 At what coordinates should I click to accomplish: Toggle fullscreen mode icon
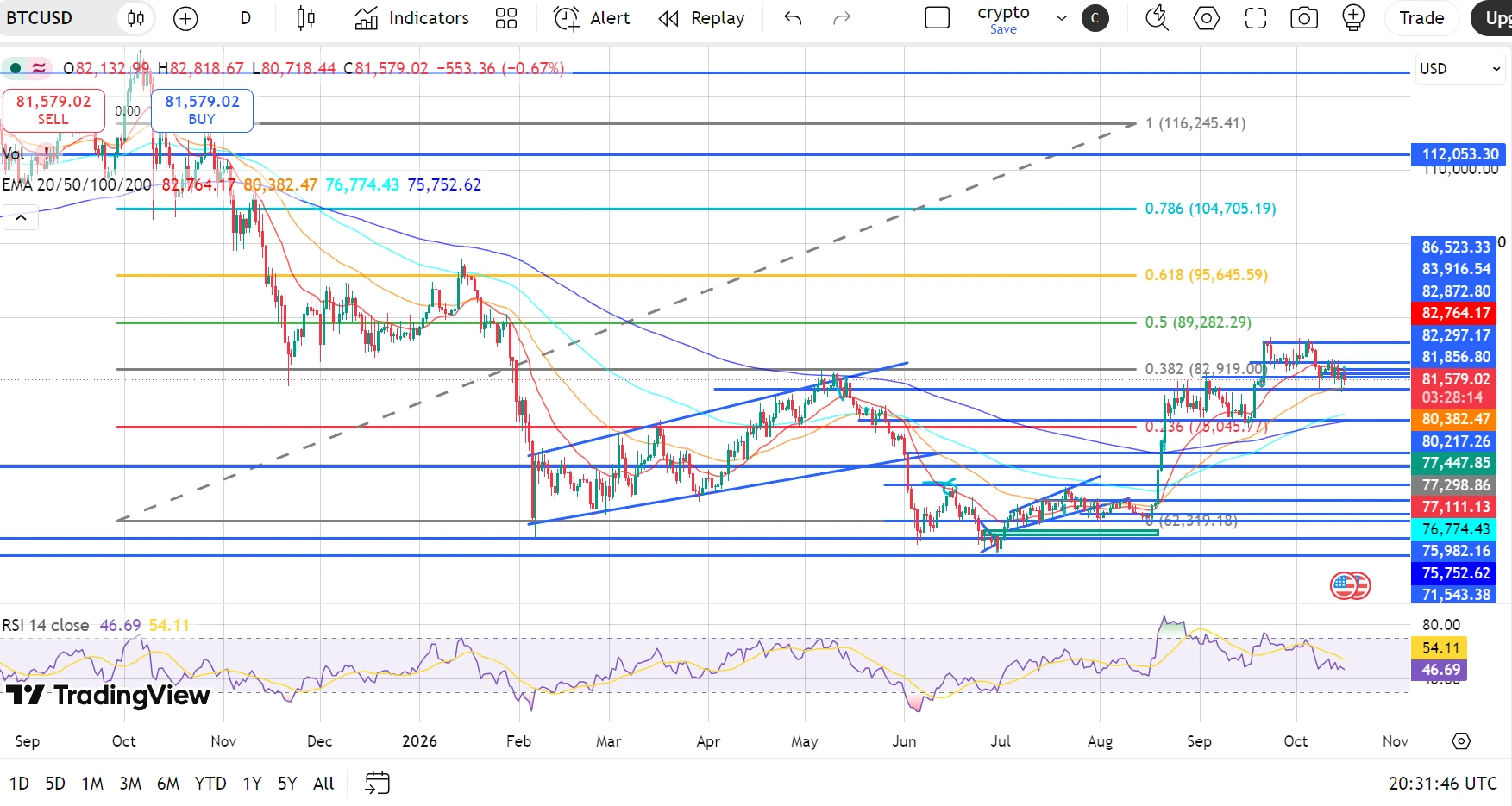pos(1256,18)
